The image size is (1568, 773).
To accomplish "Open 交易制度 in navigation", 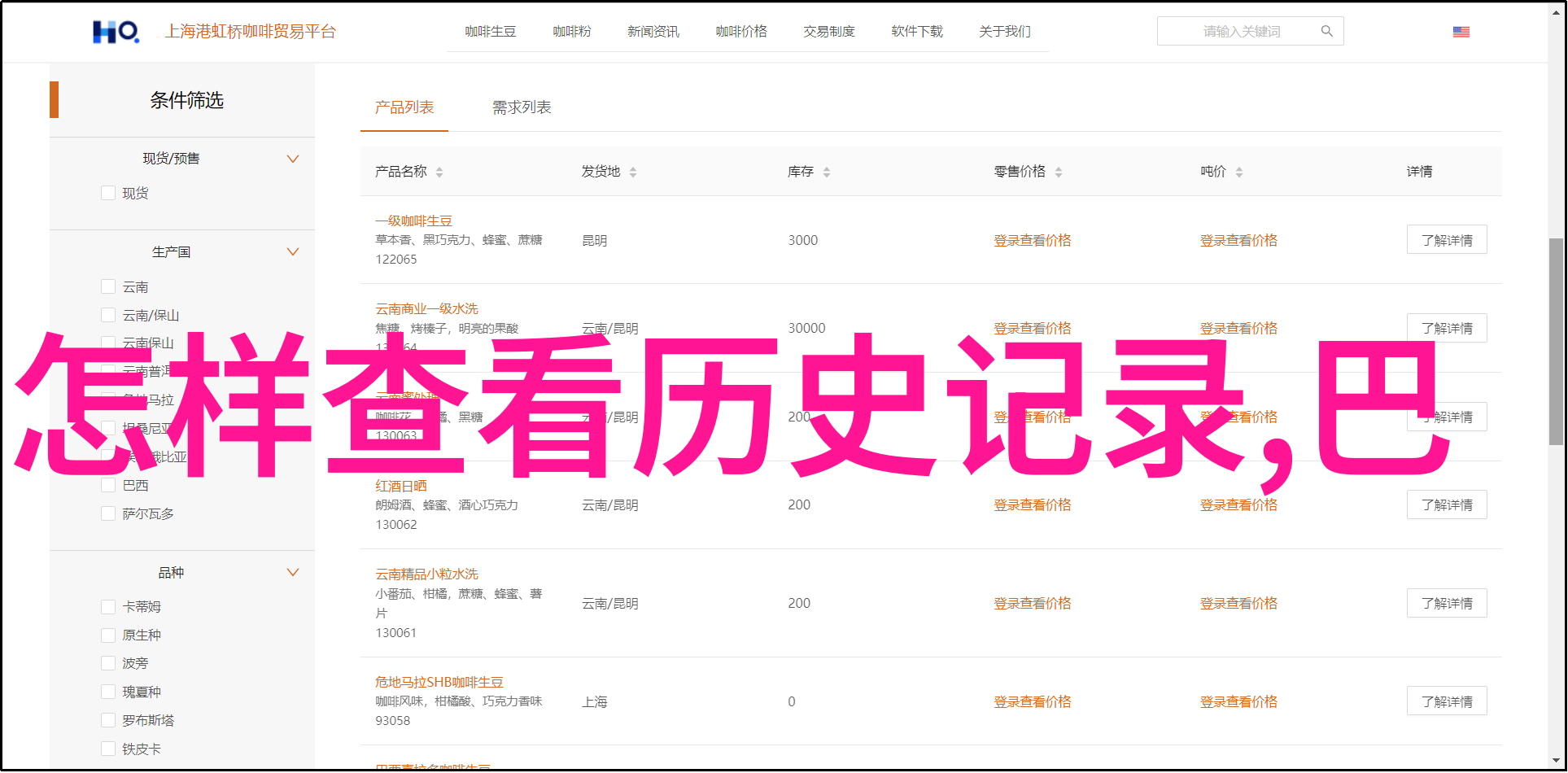I will [x=829, y=31].
